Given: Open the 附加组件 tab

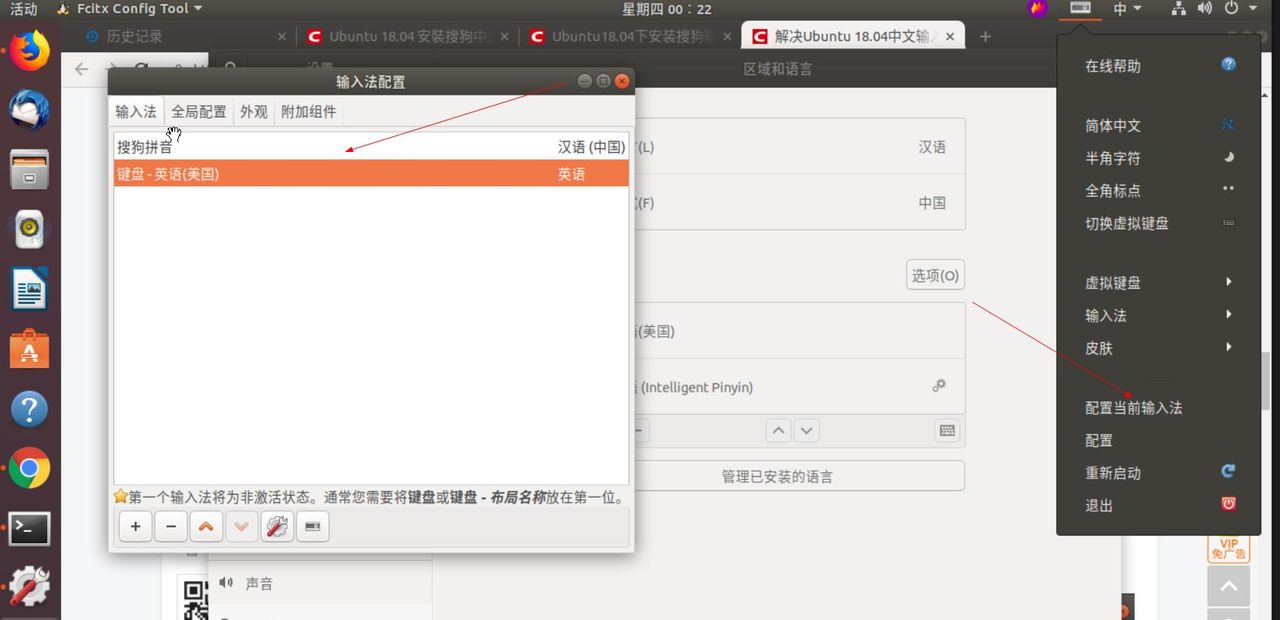Looking at the screenshot, I should coord(307,111).
